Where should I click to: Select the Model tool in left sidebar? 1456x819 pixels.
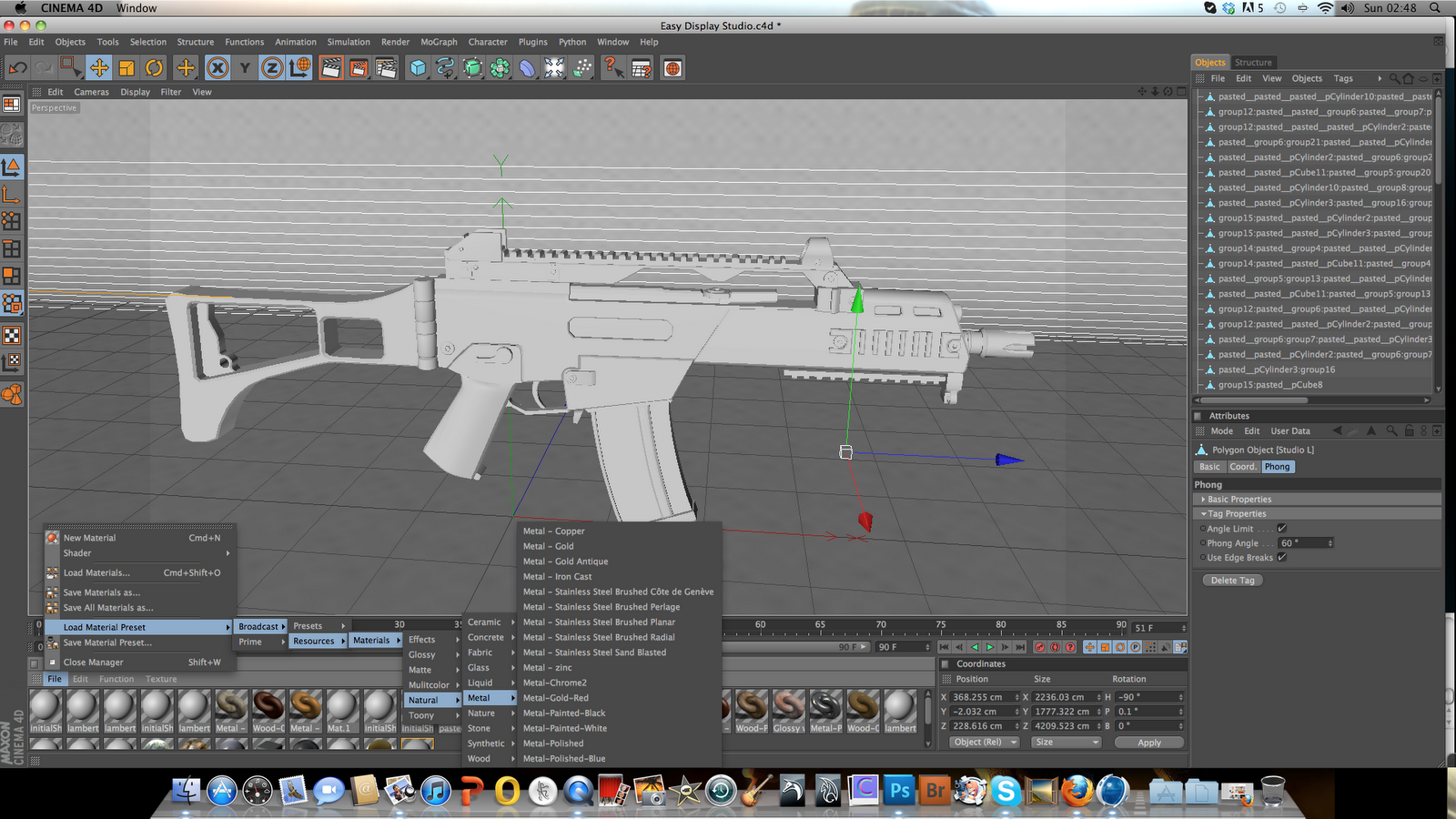[x=12, y=167]
